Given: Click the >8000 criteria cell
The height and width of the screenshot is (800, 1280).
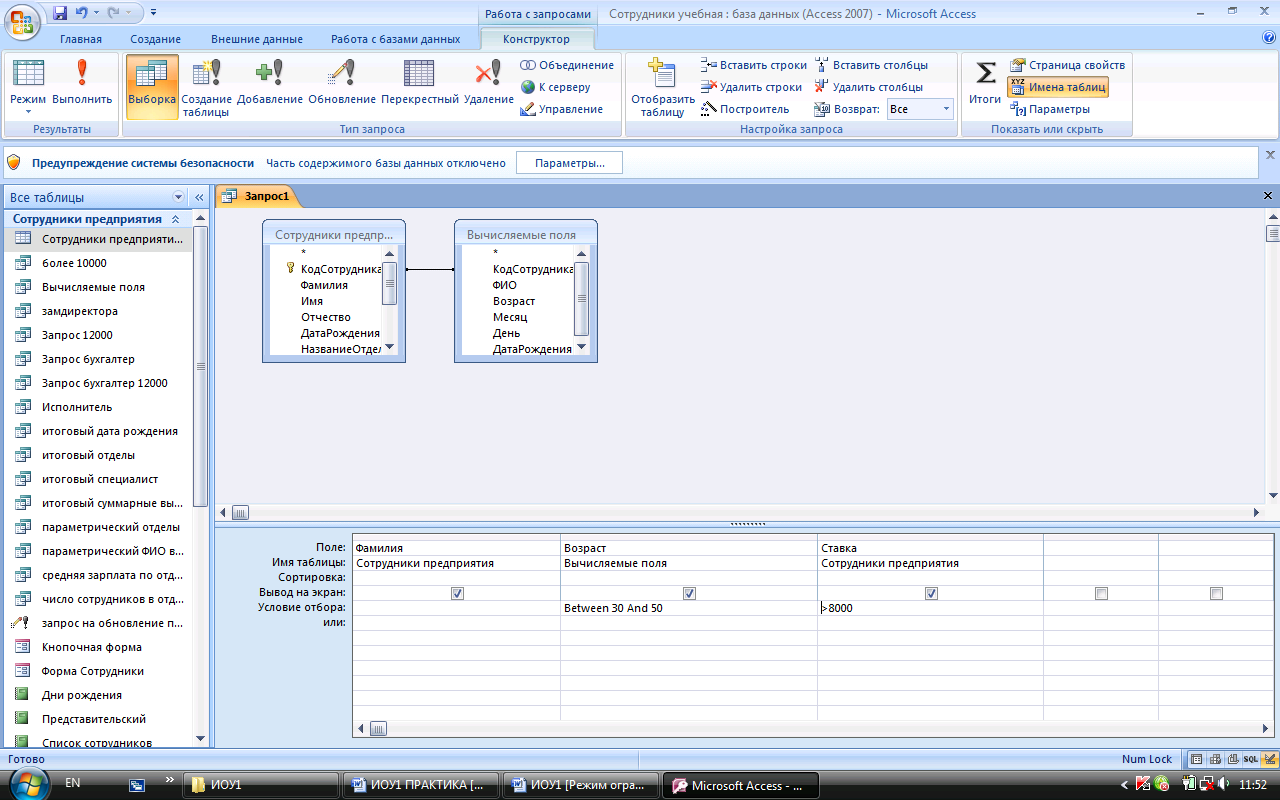Looking at the screenshot, I should click(931, 608).
